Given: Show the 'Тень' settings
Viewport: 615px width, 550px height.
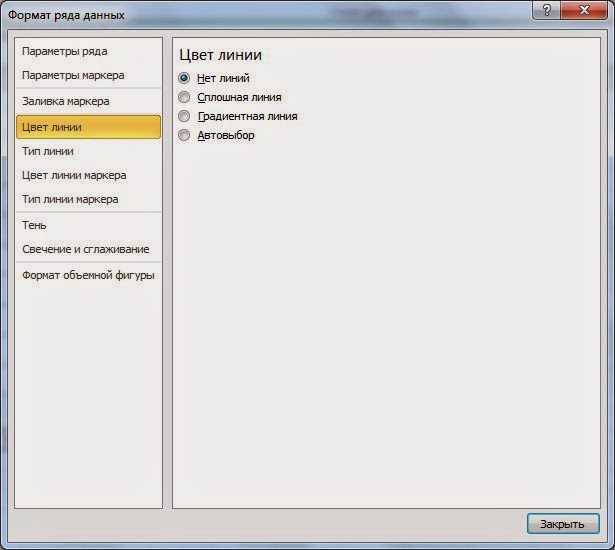Looking at the screenshot, I should pyautogui.click(x=89, y=225).
